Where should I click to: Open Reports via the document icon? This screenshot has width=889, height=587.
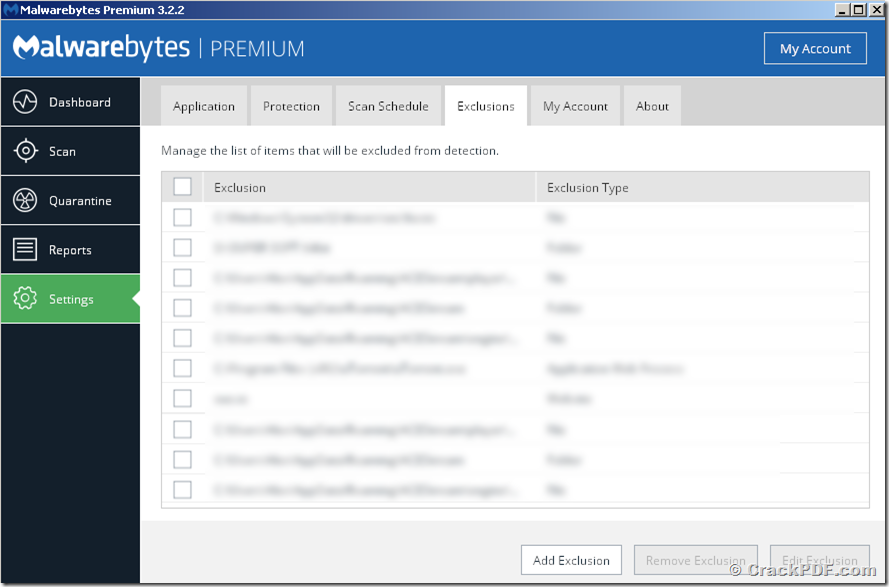click(25, 250)
